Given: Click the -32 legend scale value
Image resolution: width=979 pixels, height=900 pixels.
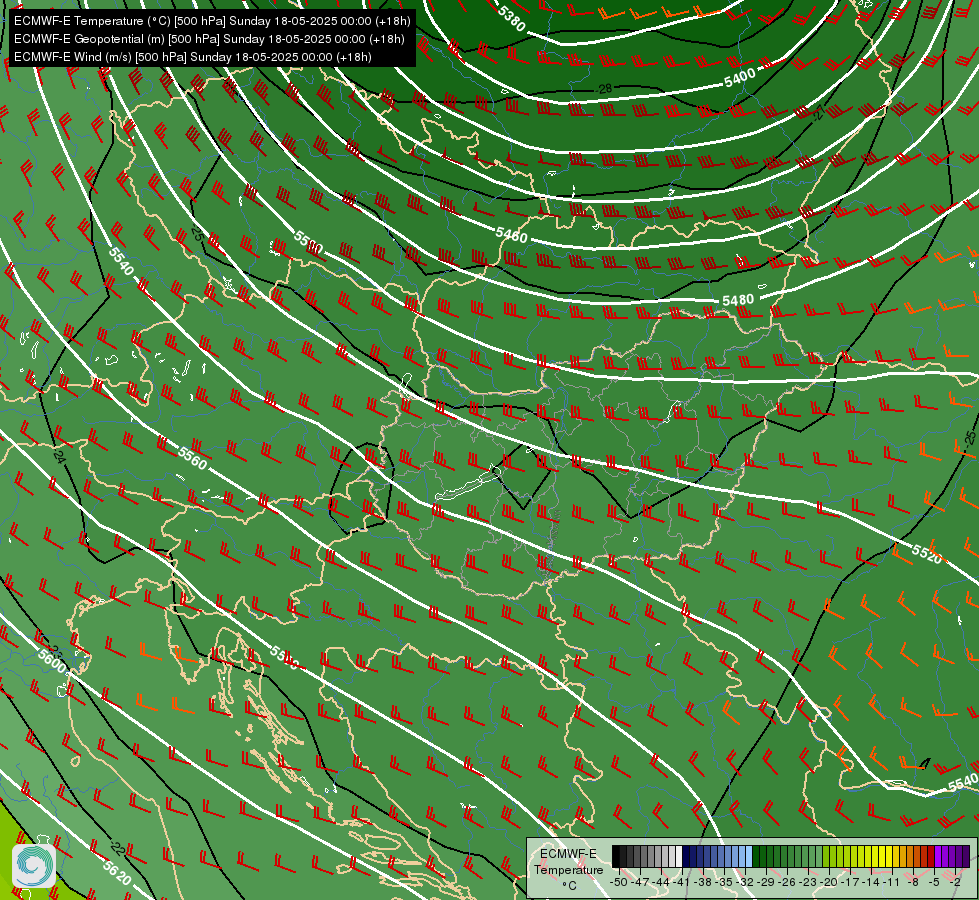Looking at the screenshot, I should [x=745, y=883].
